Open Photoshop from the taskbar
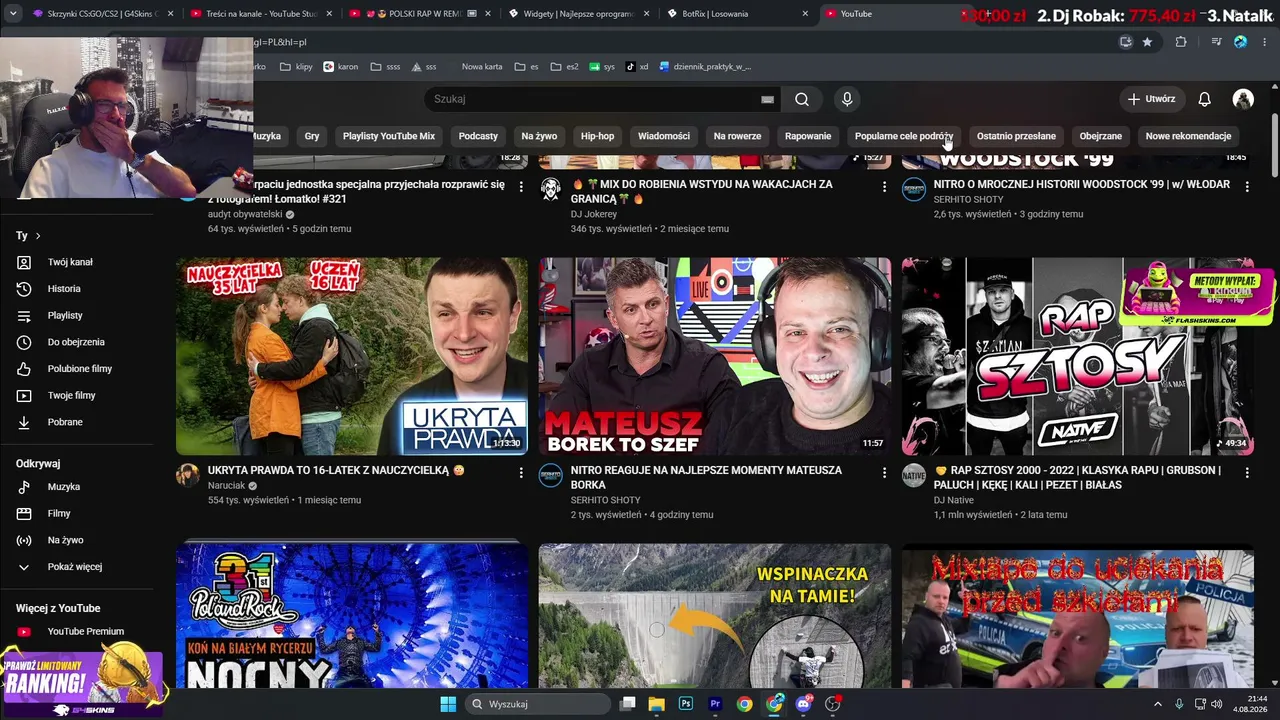Screen dimensions: 1280x720 686,704
